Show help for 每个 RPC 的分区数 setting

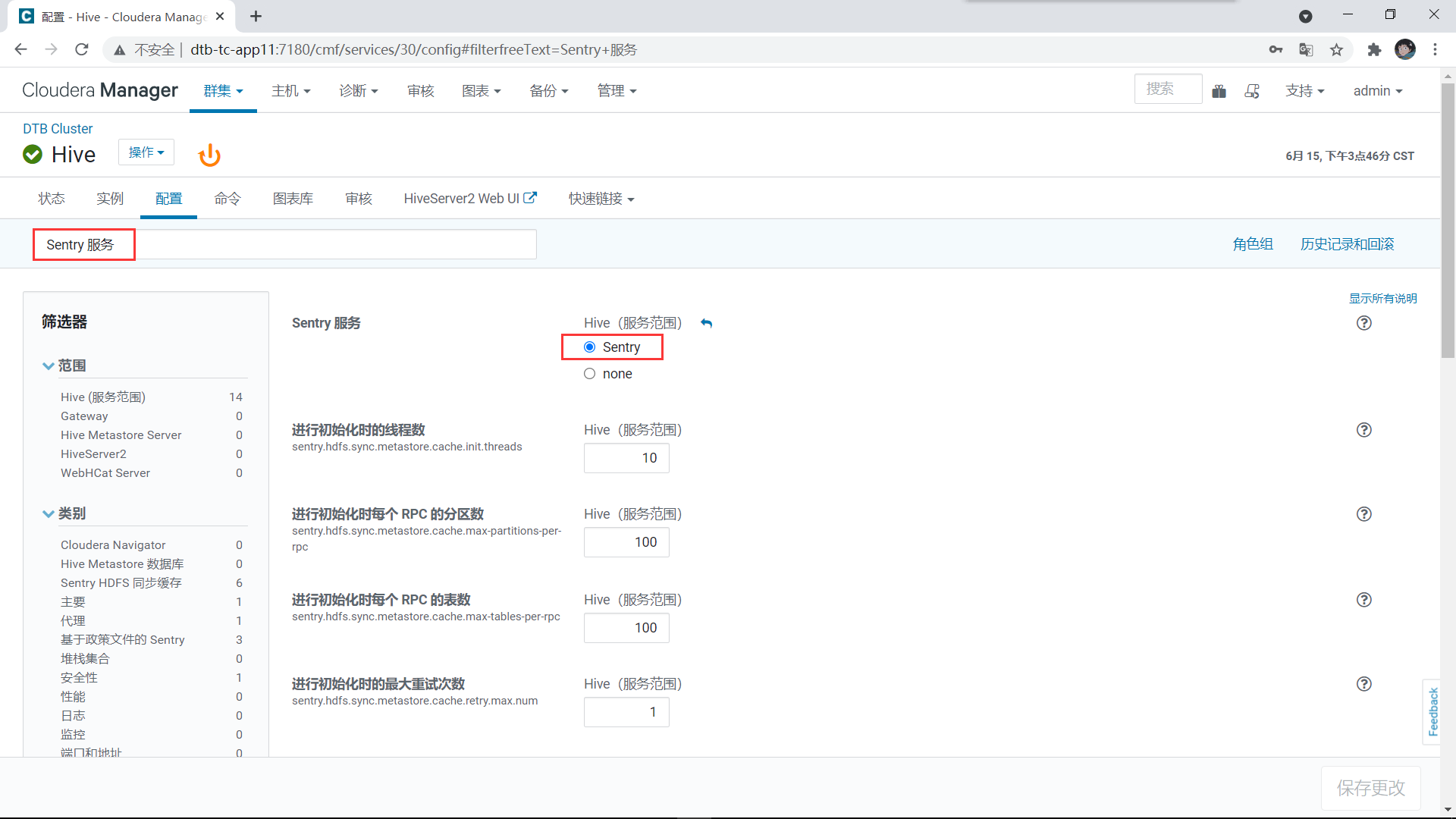point(1363,514)
